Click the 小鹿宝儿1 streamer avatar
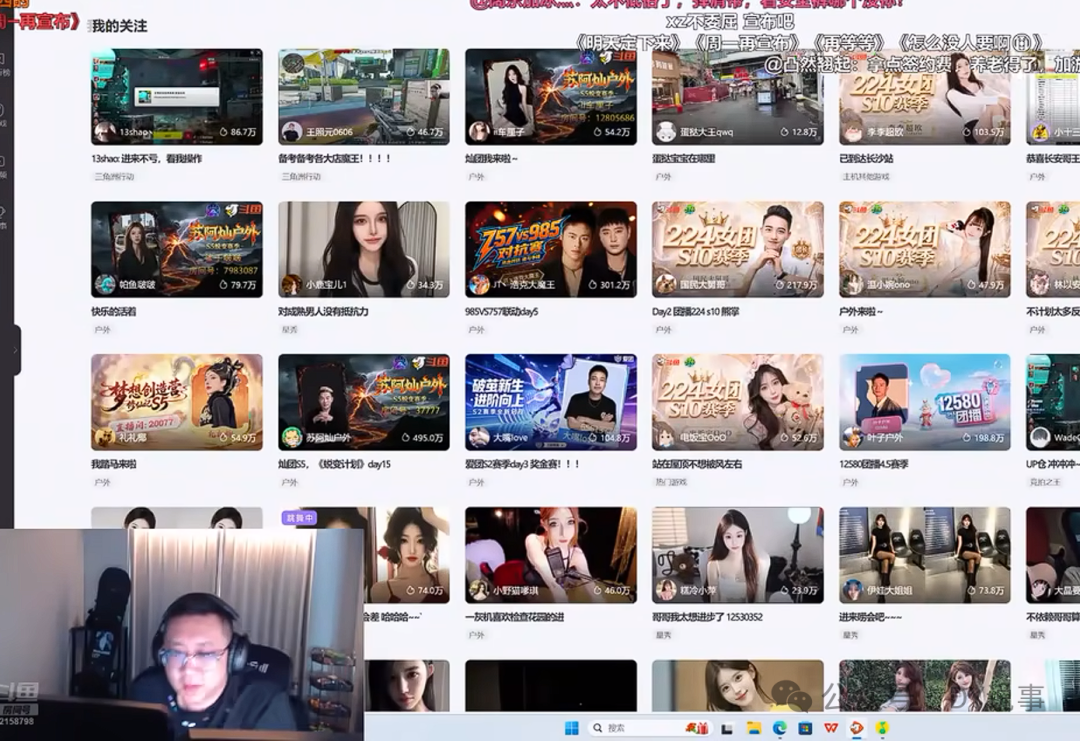Viewport: 1080px width, 741px height. (x=292, y=284)
